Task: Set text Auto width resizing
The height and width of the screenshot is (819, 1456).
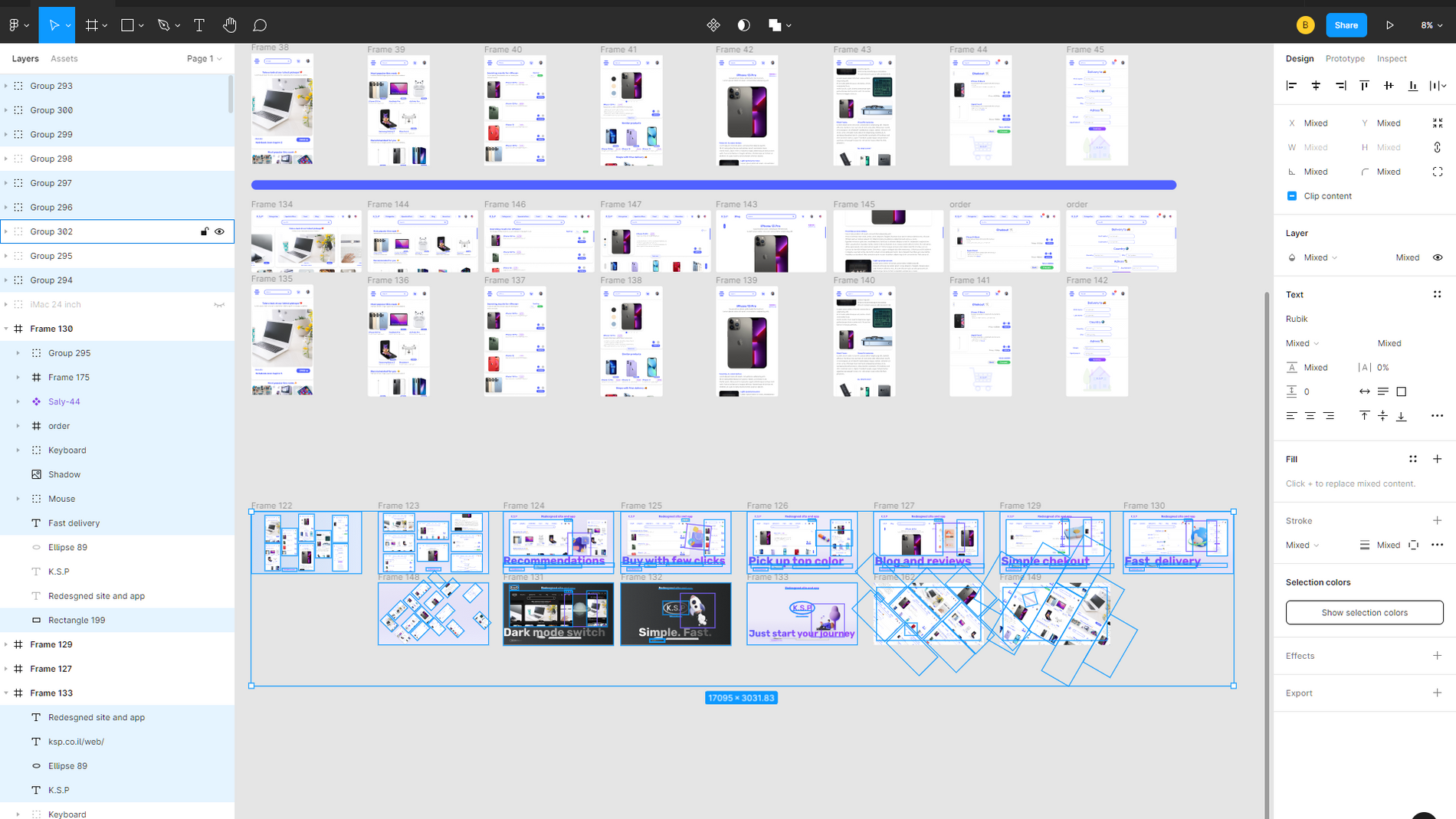Action: (x=1364, y=391)
